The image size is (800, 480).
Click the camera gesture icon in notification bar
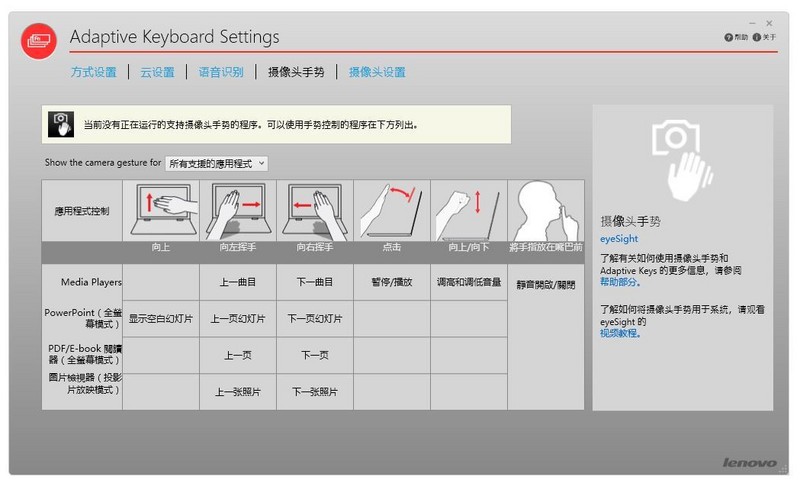point(61,125)
